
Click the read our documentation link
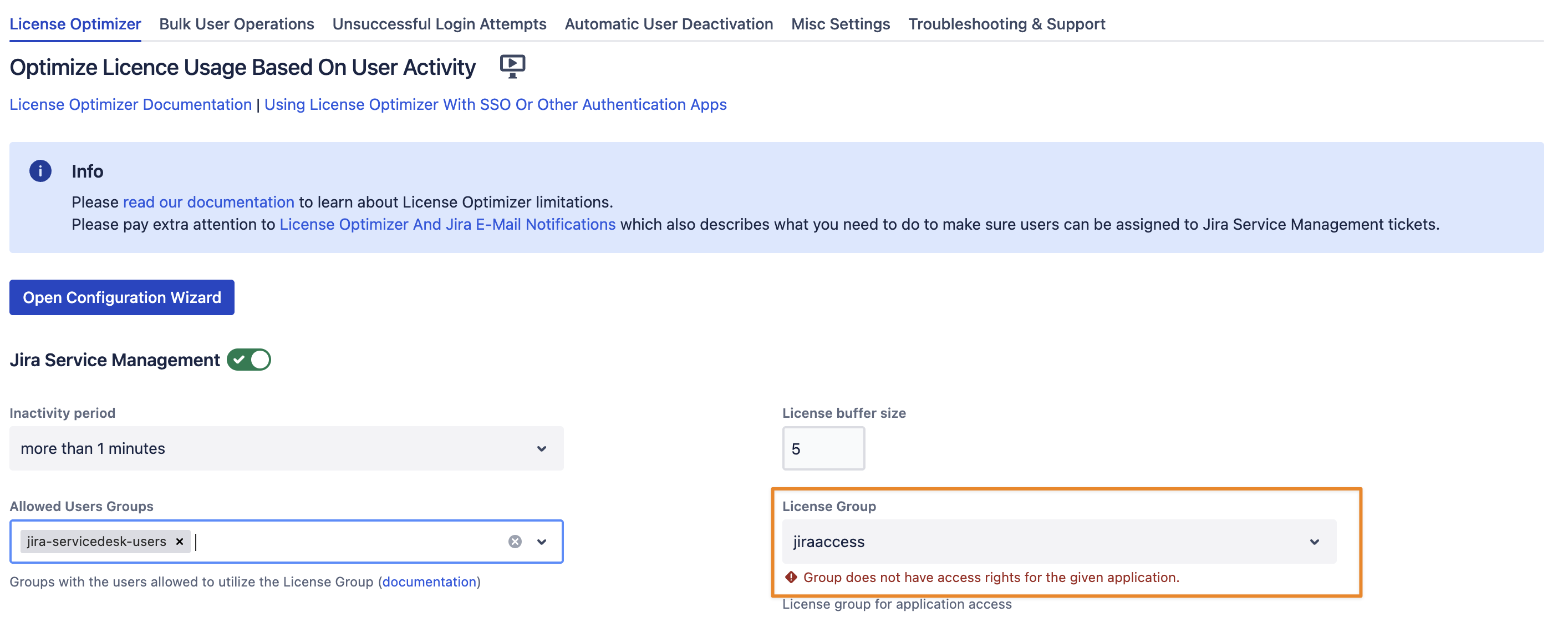coord(208,201)
